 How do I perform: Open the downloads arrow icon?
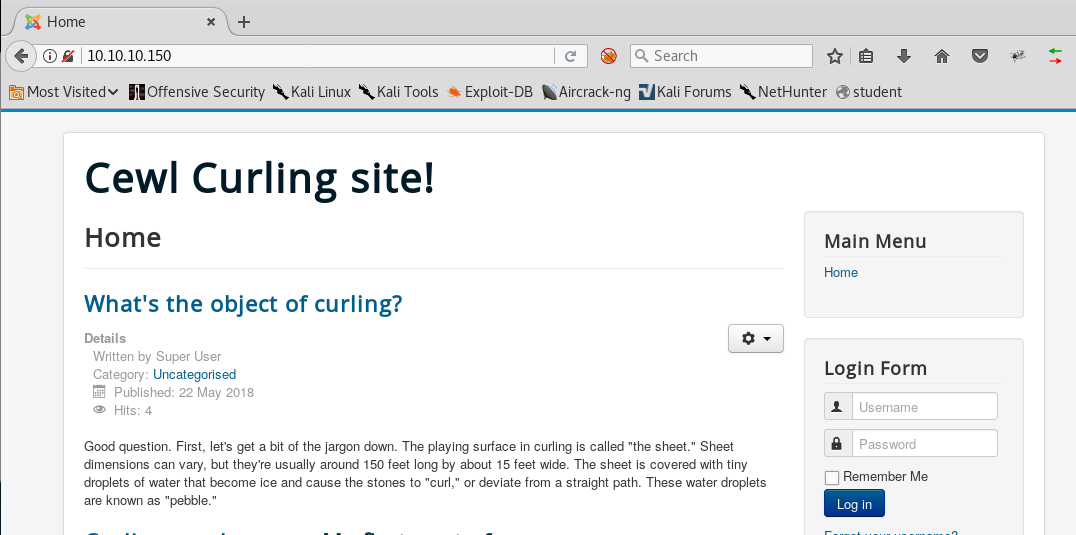(904, 56)
